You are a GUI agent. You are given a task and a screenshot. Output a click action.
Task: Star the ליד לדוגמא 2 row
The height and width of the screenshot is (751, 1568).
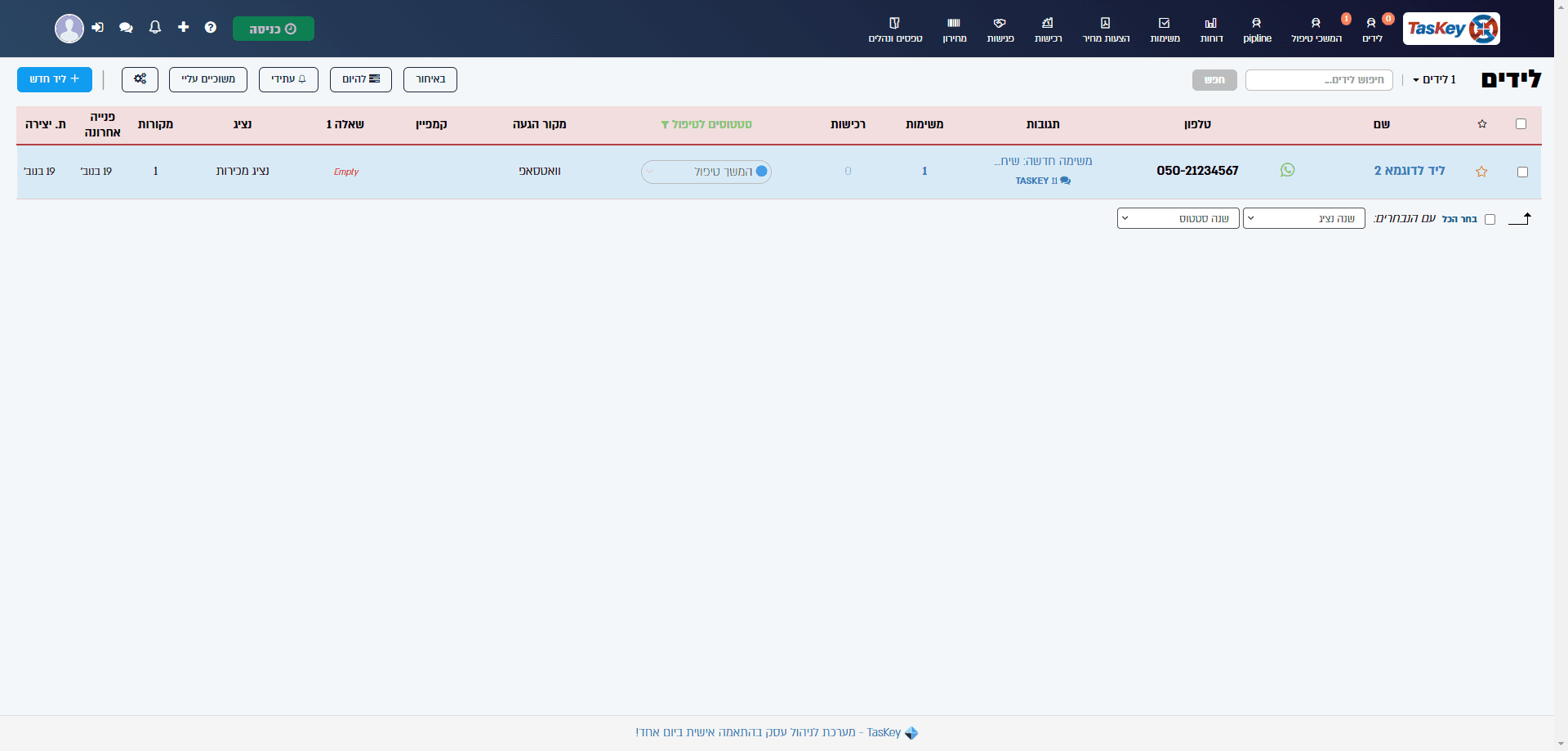point(1481,172)
